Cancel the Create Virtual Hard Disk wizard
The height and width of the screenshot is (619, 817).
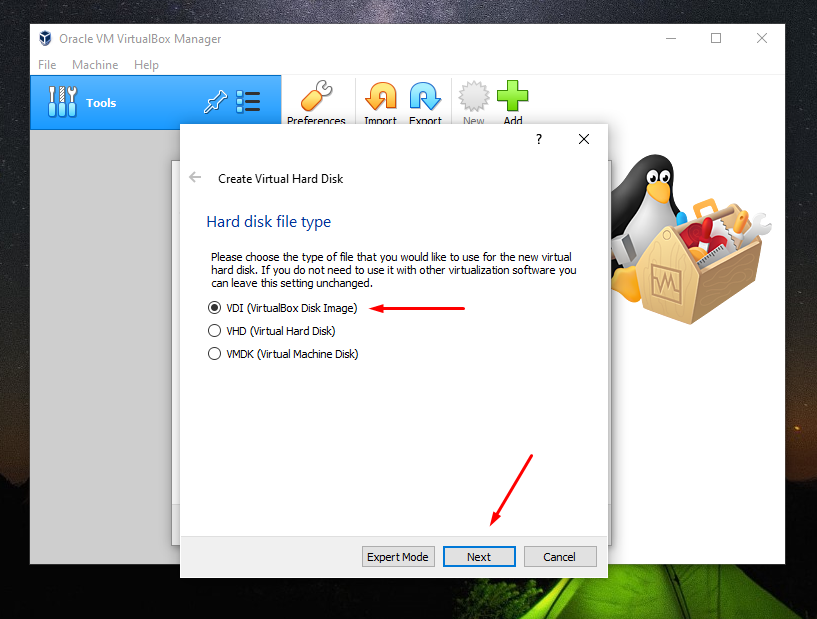click(560, 556)
